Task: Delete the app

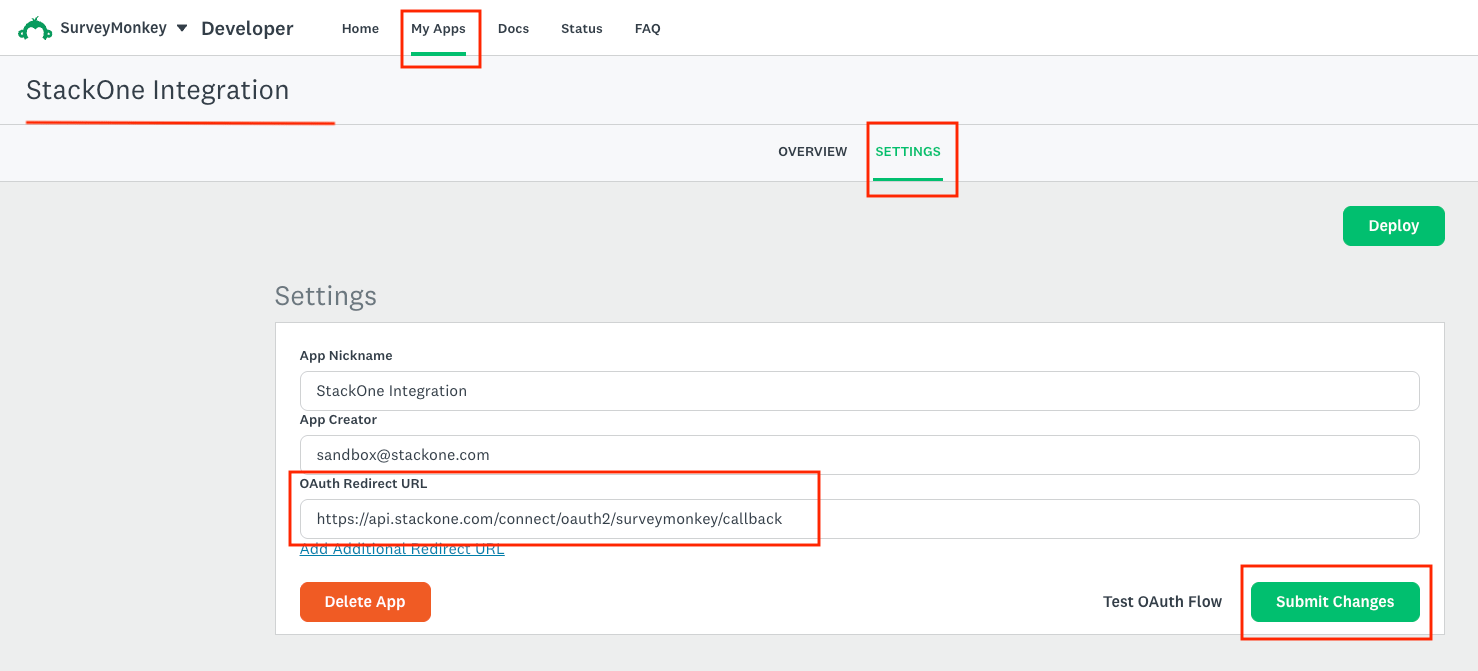Action: 365,602
